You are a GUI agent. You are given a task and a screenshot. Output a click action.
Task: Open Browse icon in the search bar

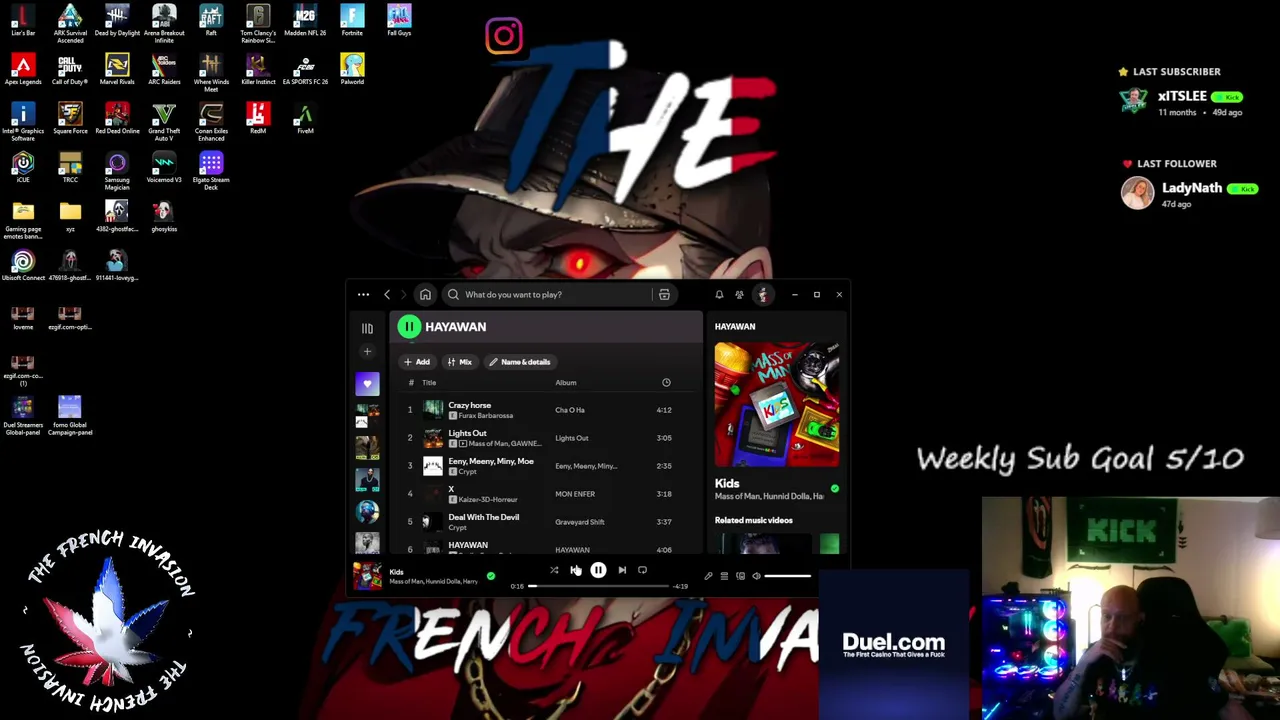[x=664, y=295]
